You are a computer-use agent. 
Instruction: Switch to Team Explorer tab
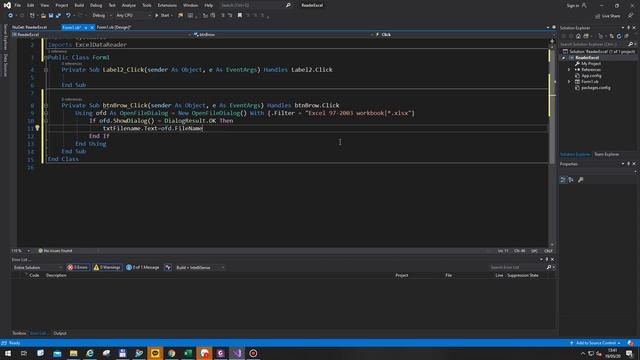point(607,154)
